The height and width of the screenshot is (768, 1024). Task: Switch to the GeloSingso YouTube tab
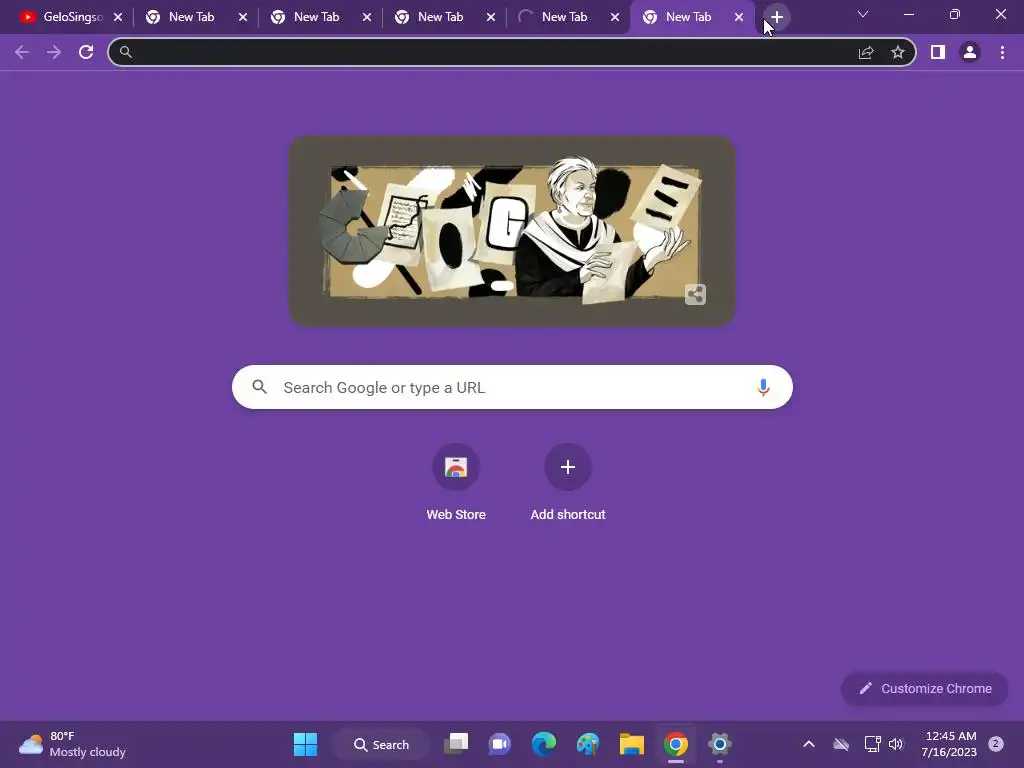tap(62, 17)
